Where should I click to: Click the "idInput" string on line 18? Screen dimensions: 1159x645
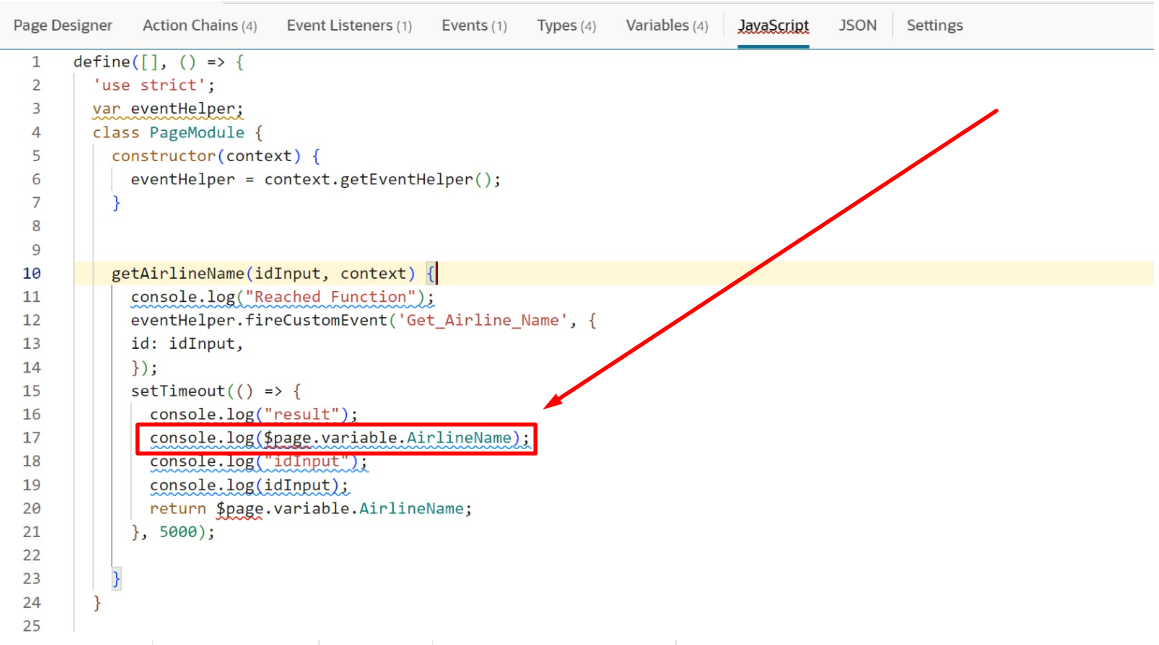click(307, 462)
